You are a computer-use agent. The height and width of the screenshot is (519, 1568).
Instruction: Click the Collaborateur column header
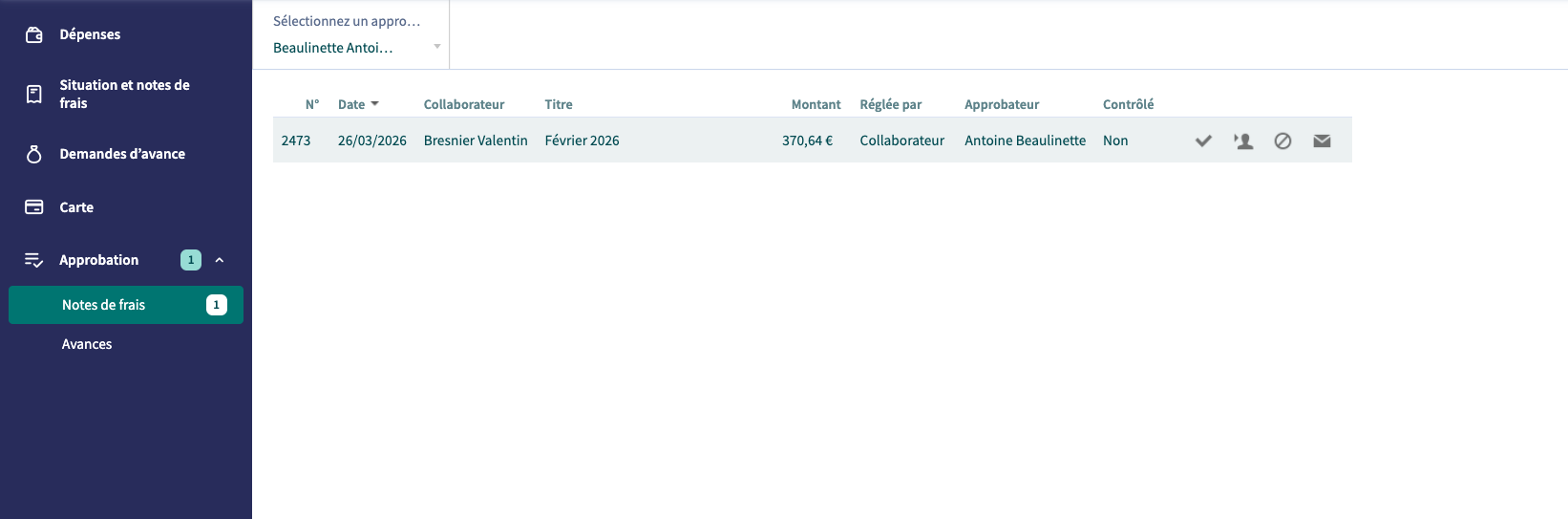(464, 104)
